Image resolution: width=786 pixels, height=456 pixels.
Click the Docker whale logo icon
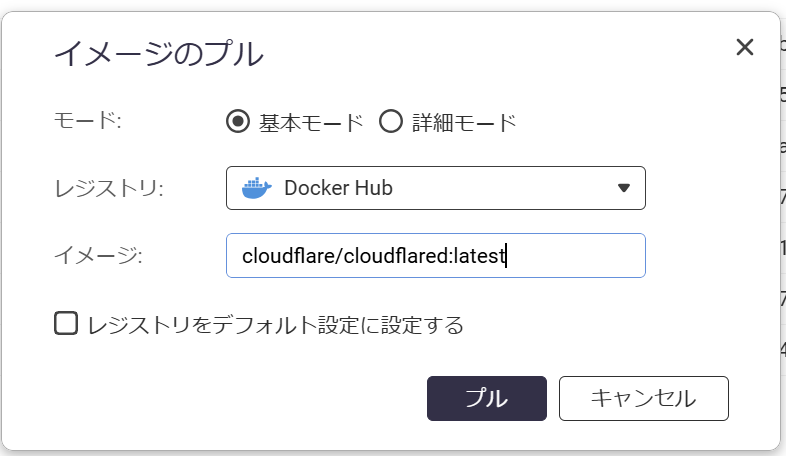coord(256,187)
